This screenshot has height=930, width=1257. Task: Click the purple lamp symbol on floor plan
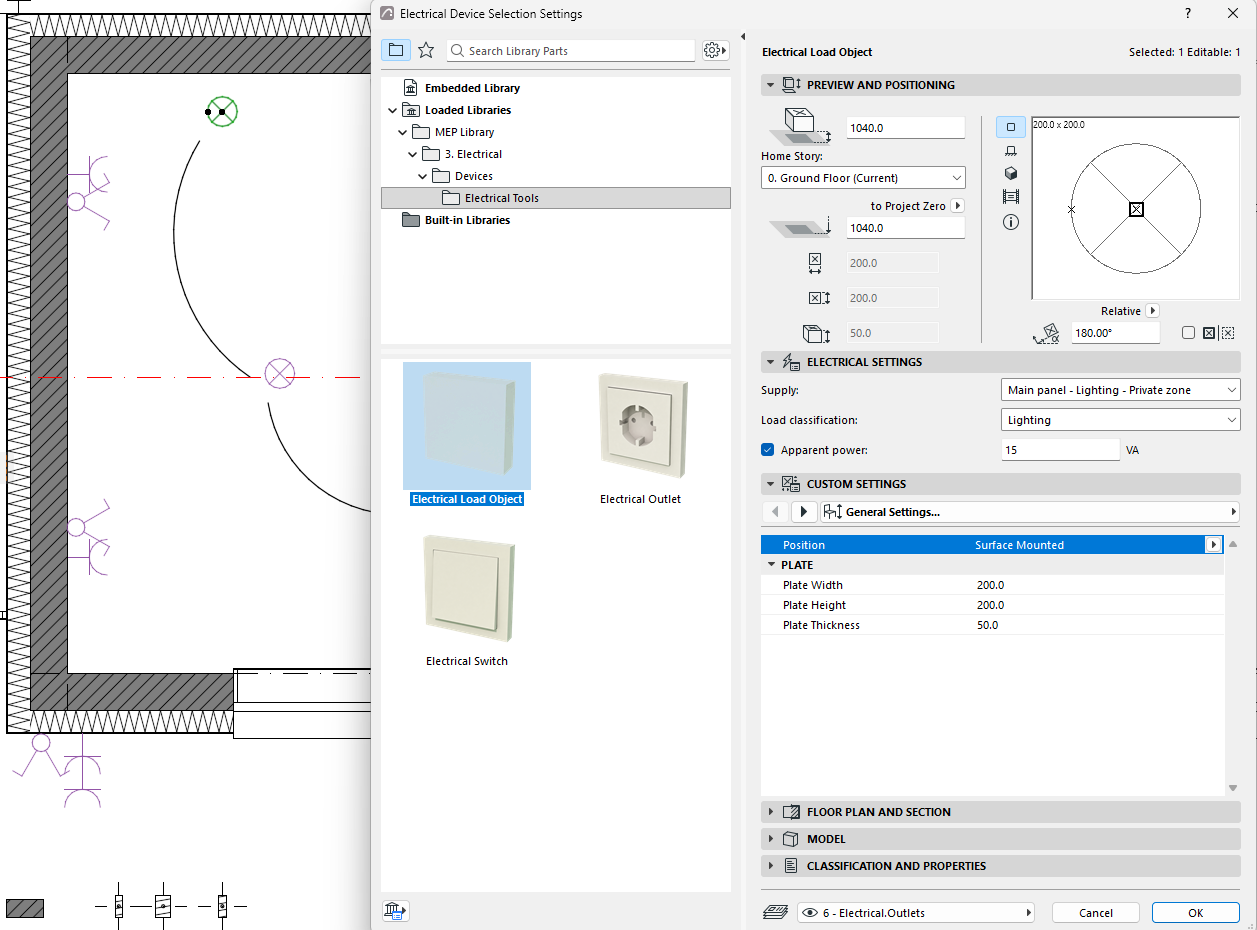point(279,375)
